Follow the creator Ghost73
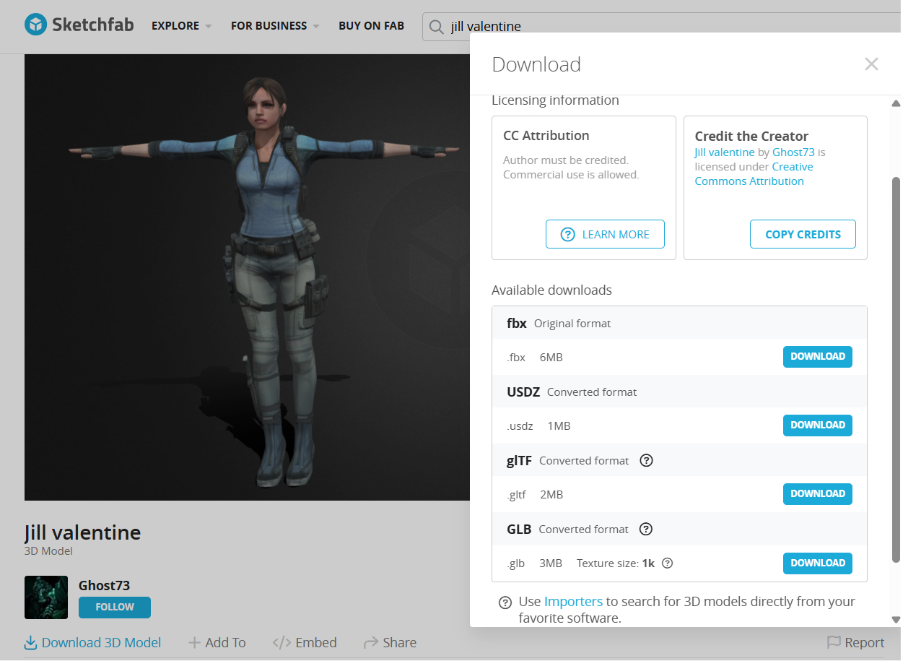 [x=115, y=607]
